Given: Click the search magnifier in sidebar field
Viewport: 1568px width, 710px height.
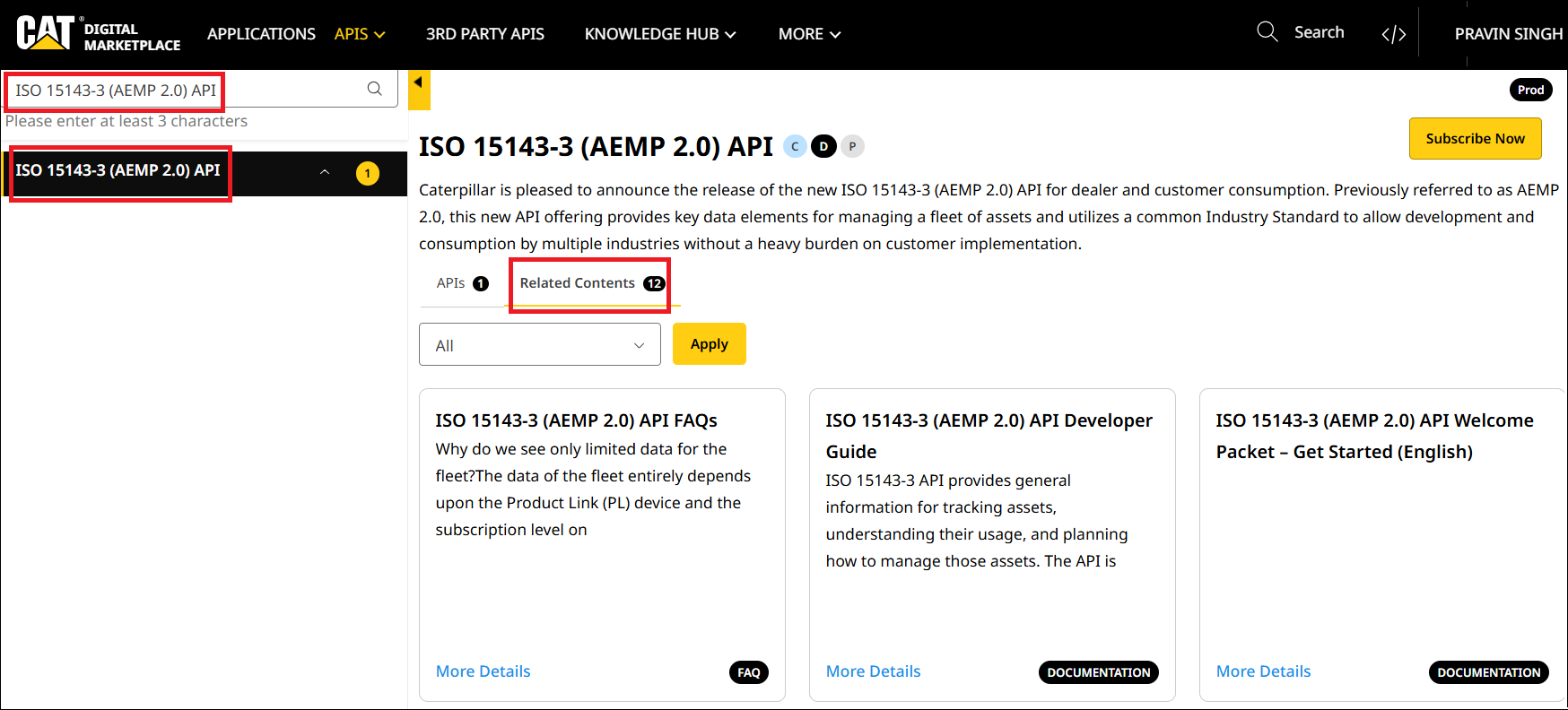Looking at the screenshot, I should (375, 89).
